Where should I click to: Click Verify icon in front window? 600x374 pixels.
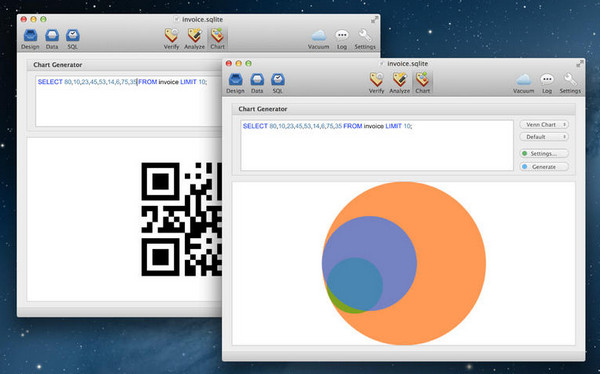coord(376,83)
